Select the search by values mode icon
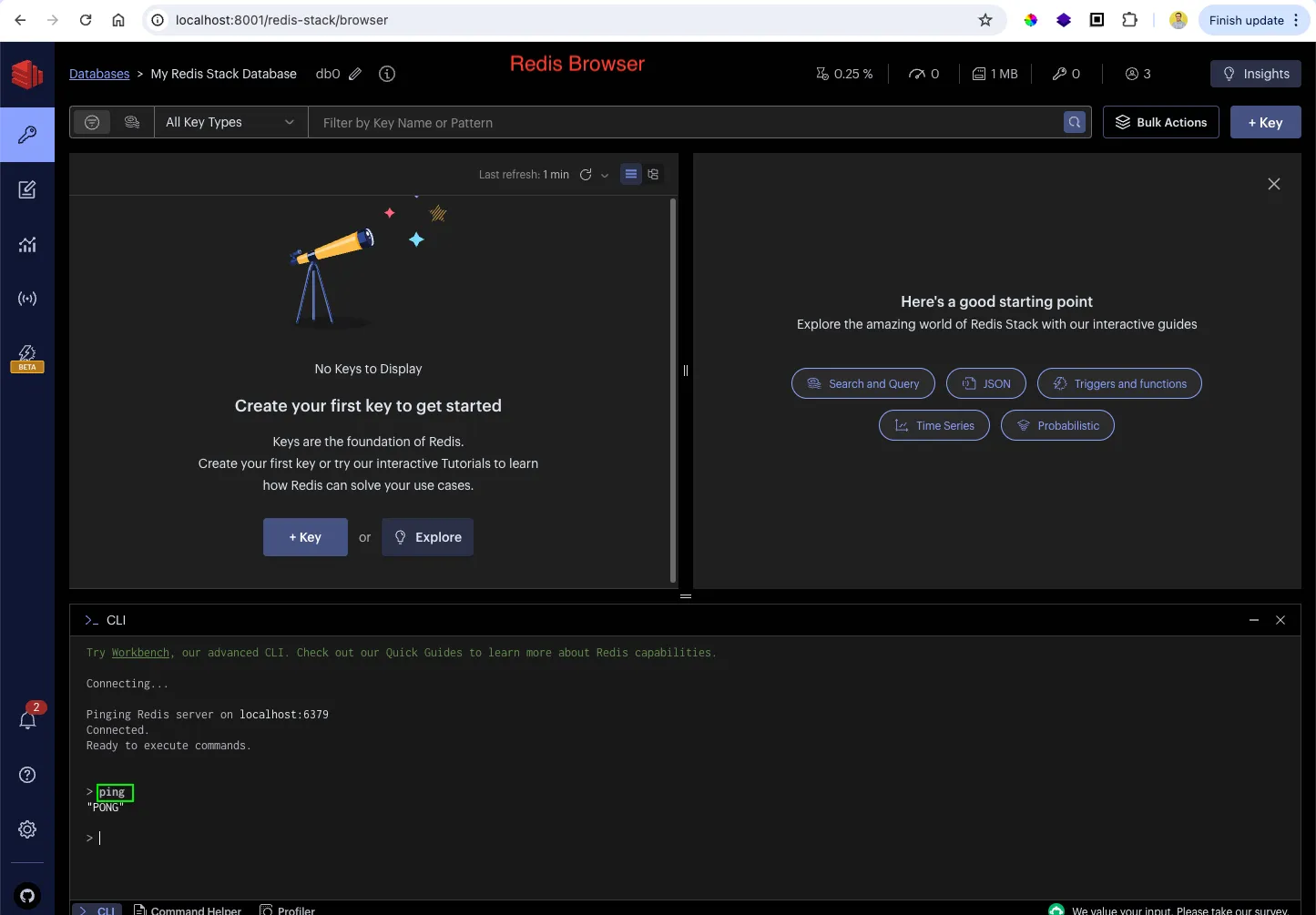1316x915 pixels. pos(132,122)
